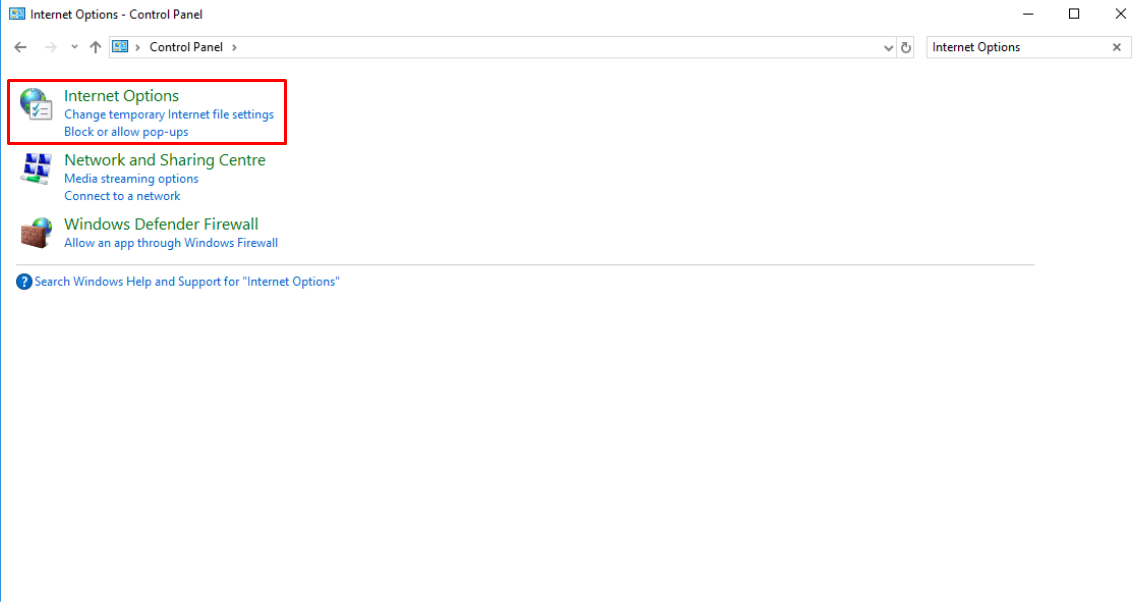Open Windows Defender Firewall heading
This screenshot has height=606, width=1136.
tap(161, 224)
